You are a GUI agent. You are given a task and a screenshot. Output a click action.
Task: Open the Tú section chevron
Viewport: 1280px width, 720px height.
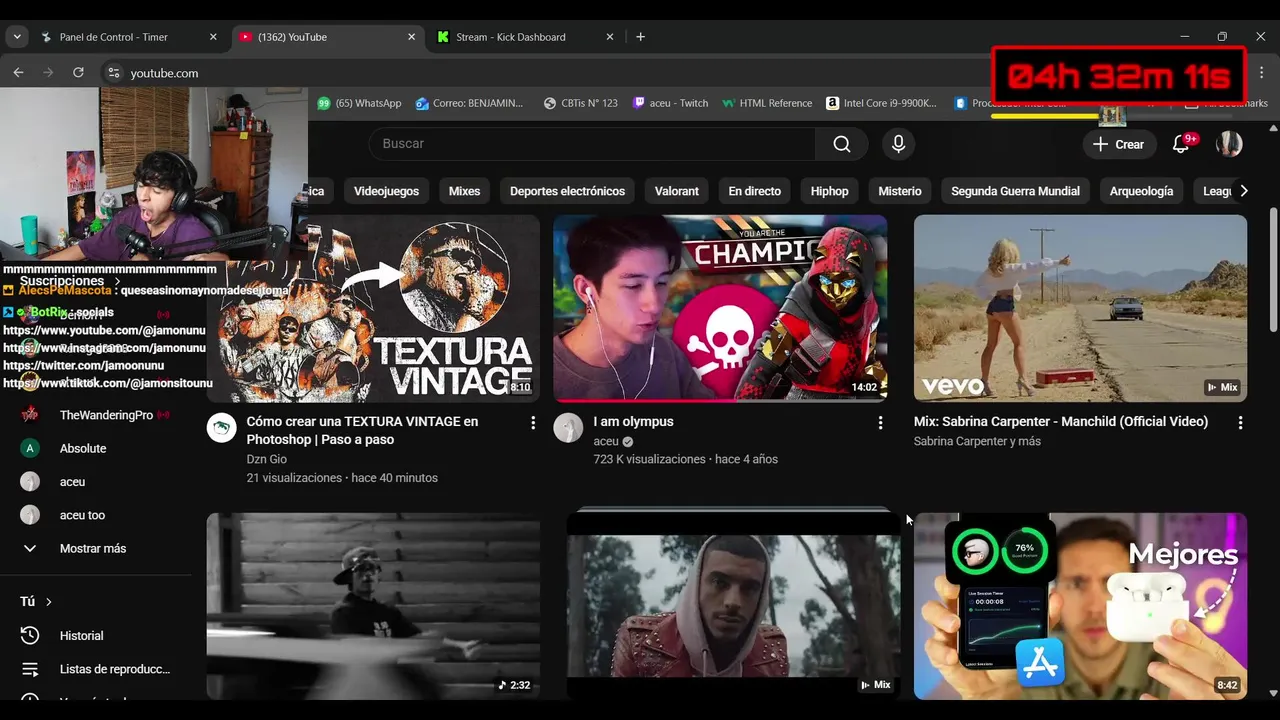tap(48, 602)
